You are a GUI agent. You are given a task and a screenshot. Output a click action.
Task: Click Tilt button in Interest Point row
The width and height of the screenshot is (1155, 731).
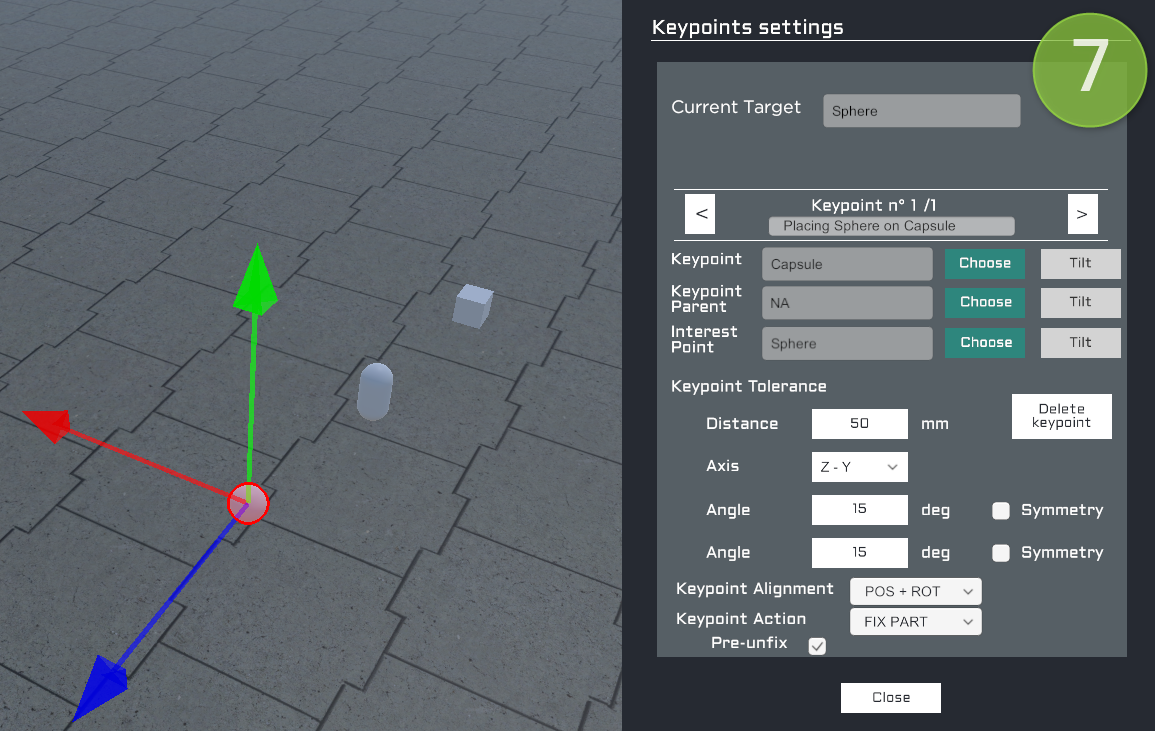click(x=1081, y=343)
